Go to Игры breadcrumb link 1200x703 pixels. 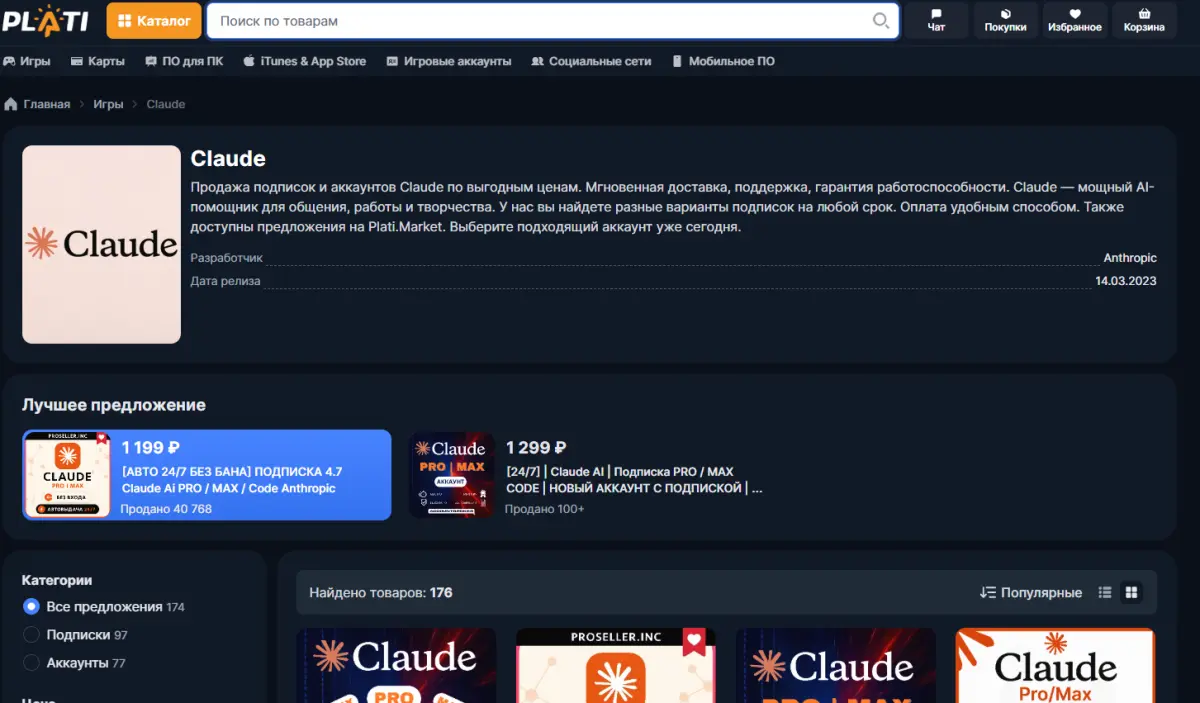click(x=108, y=104)
